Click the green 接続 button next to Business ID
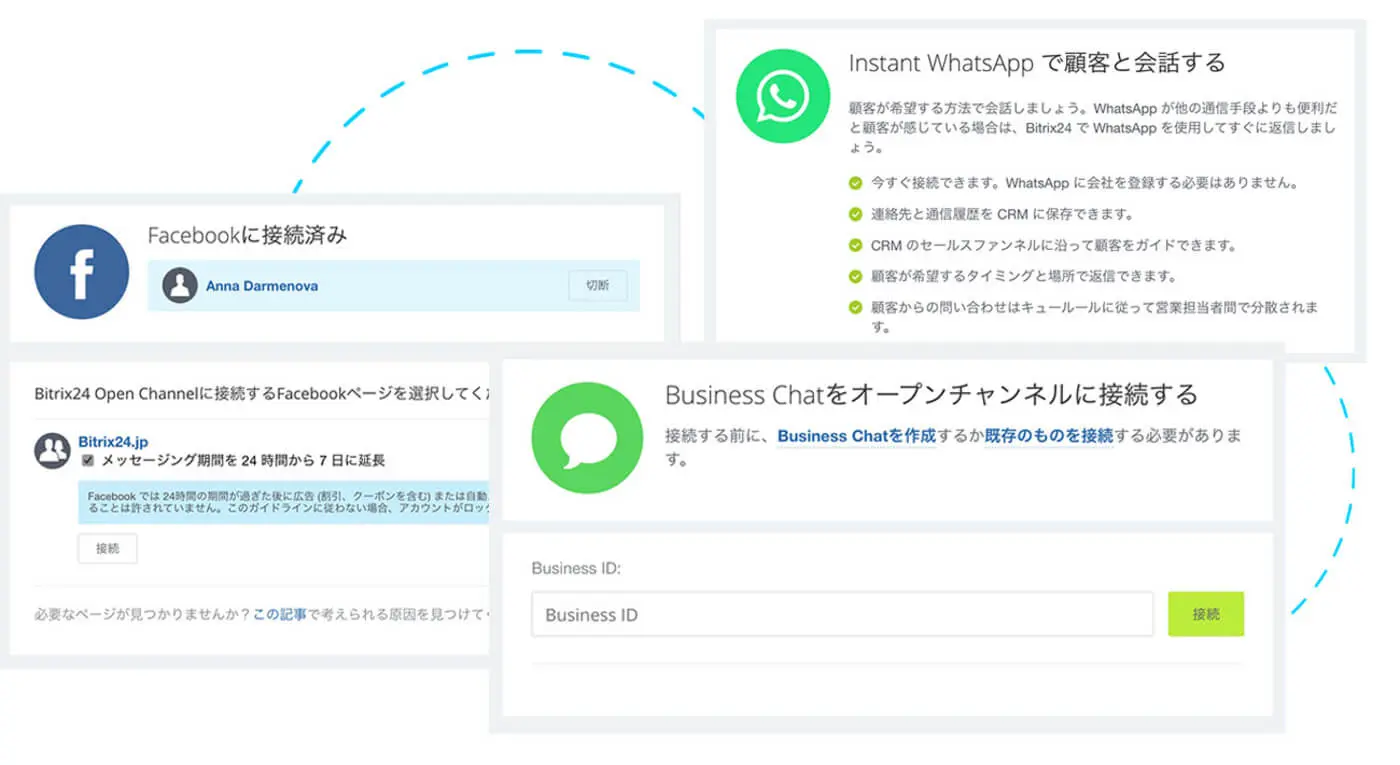 click(1206, 614)
